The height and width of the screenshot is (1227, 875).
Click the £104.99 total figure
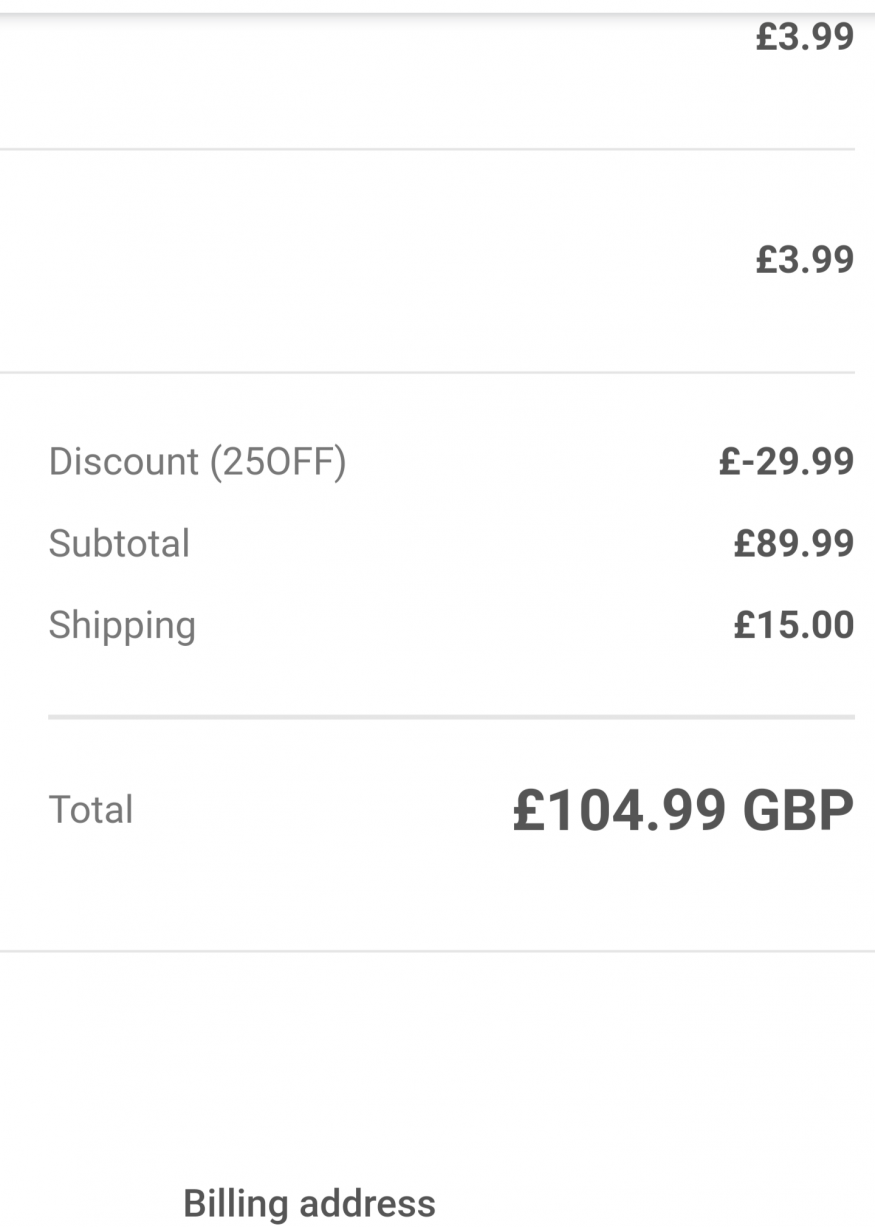tap(619, 811)
